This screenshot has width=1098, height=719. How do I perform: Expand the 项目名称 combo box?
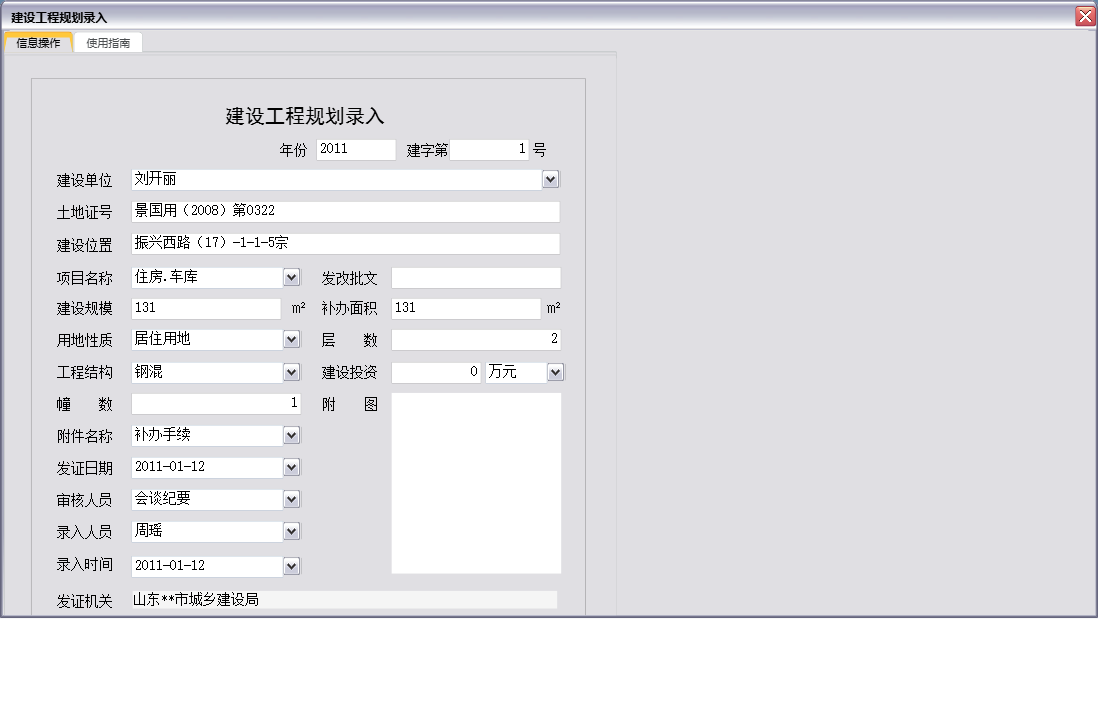tap(290, 276)
